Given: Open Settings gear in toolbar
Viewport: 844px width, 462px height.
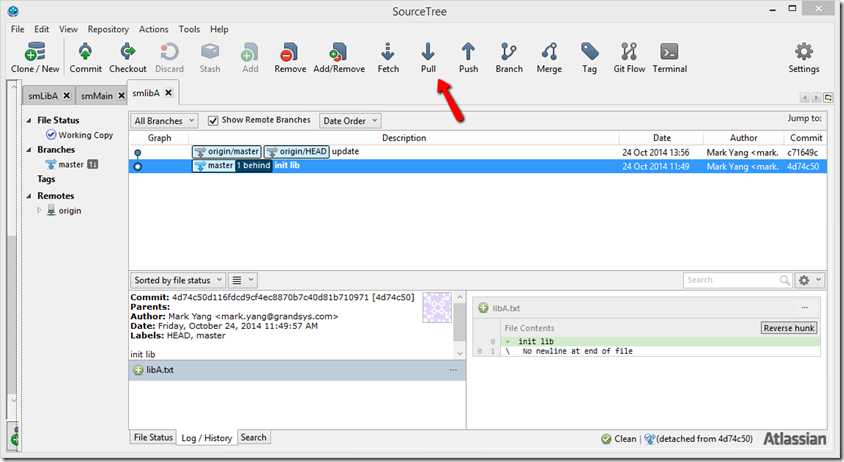Looking at the screenshot, I should click(x=804, y=58).
